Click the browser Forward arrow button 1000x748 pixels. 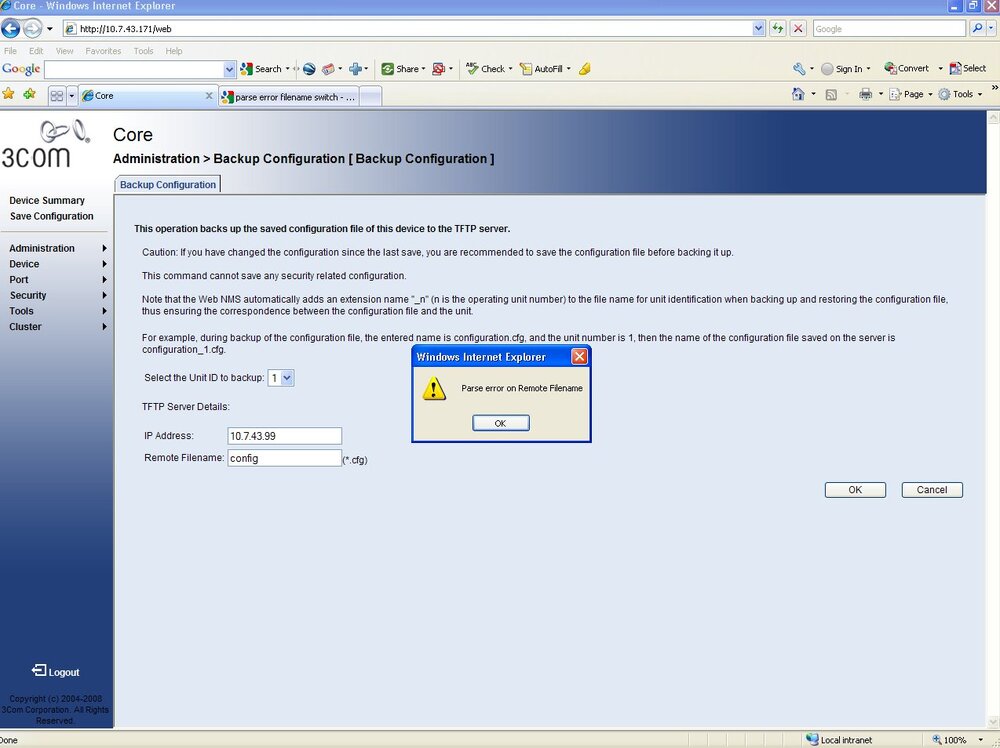pyautogui.click(x=32, y=29)
